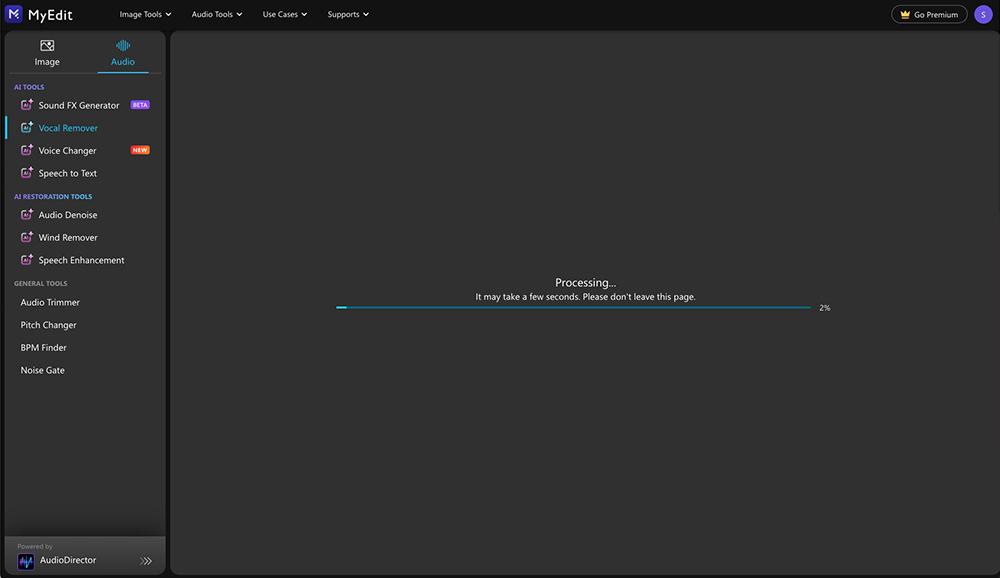Choose Voice Changer tool
1000x578 pixels.
click(68, 151)
